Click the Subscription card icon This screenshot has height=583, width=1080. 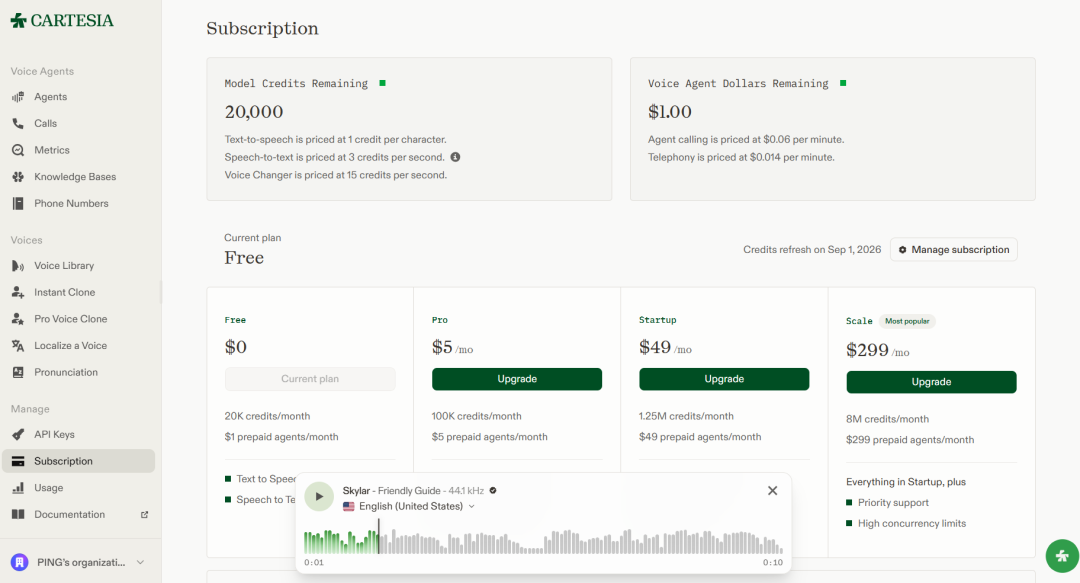[18, 461]
